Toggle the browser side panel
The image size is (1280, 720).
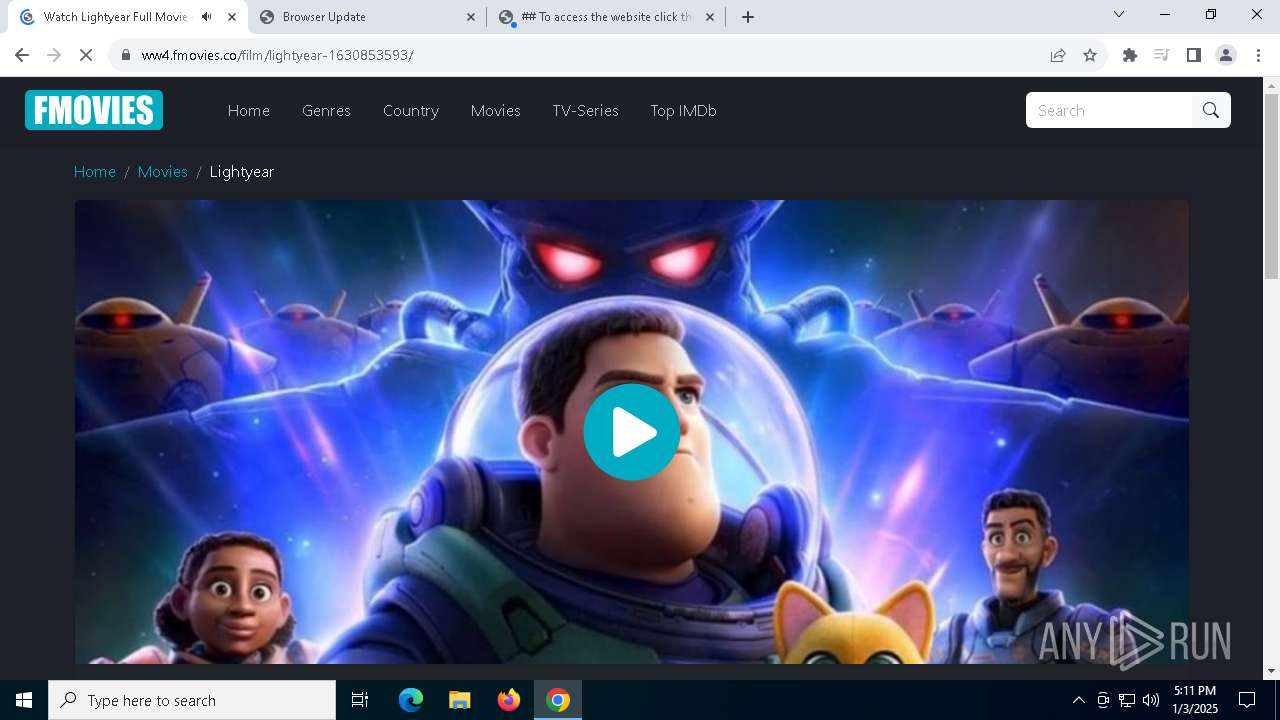1194,55
